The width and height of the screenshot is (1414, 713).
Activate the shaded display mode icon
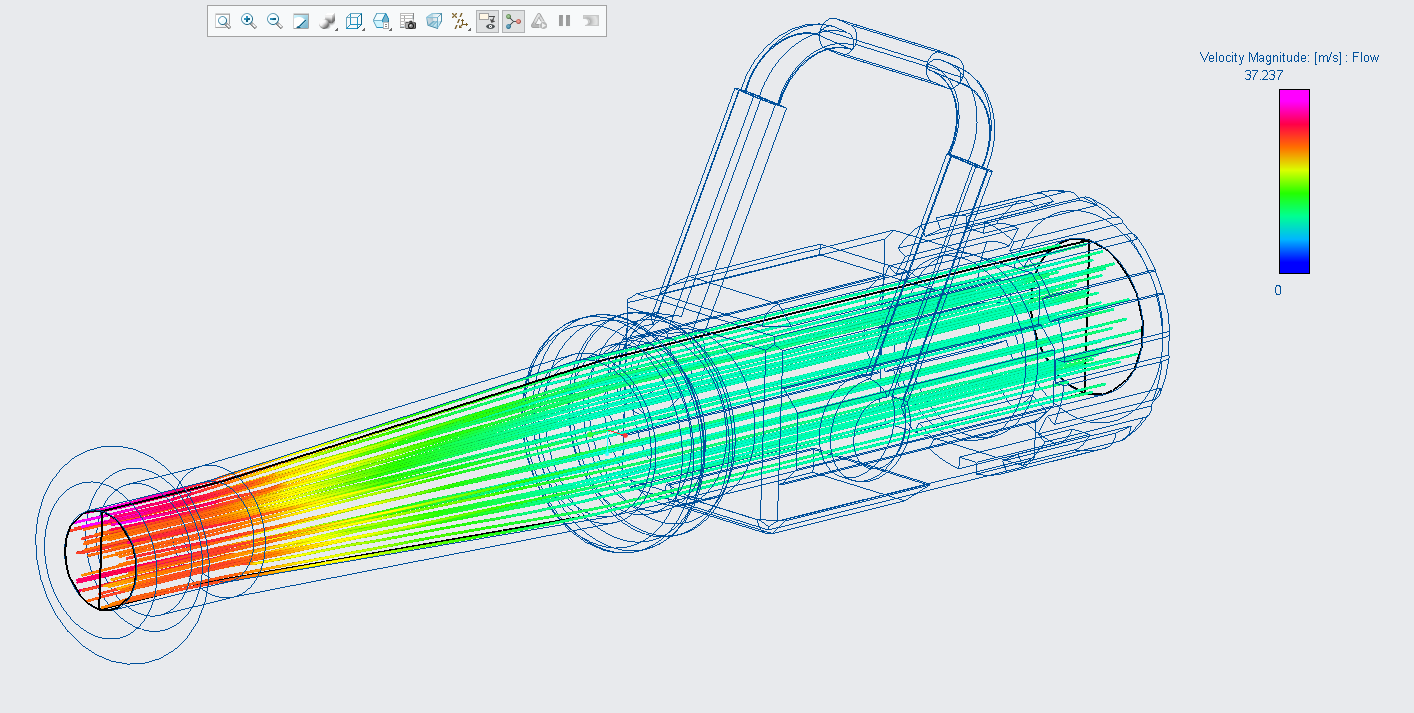(301, 21)
